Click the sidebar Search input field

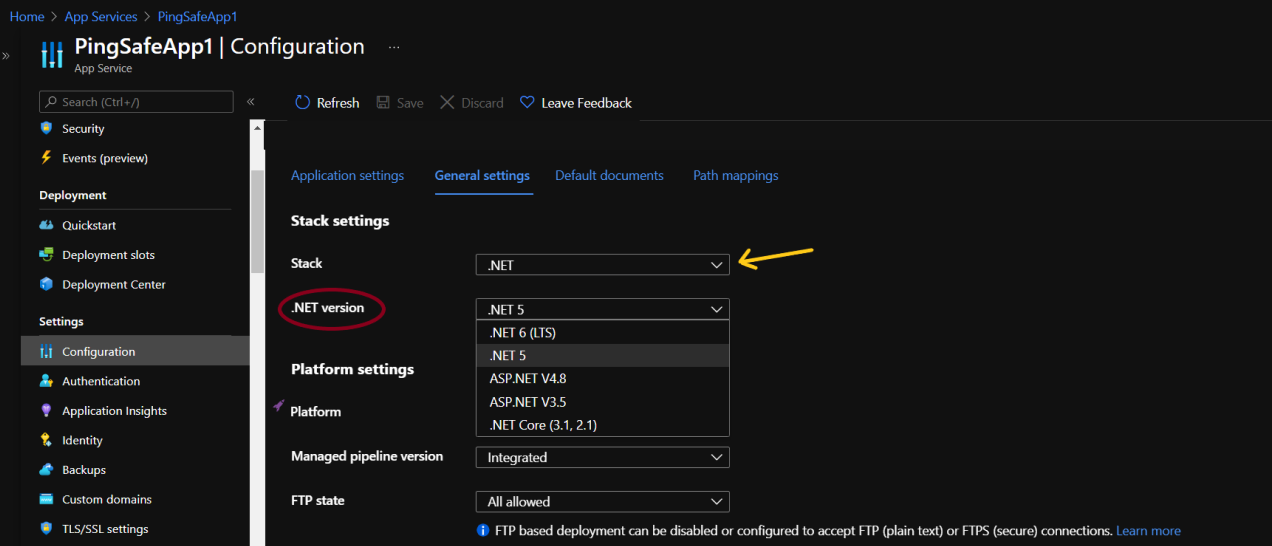coord(140,102)
